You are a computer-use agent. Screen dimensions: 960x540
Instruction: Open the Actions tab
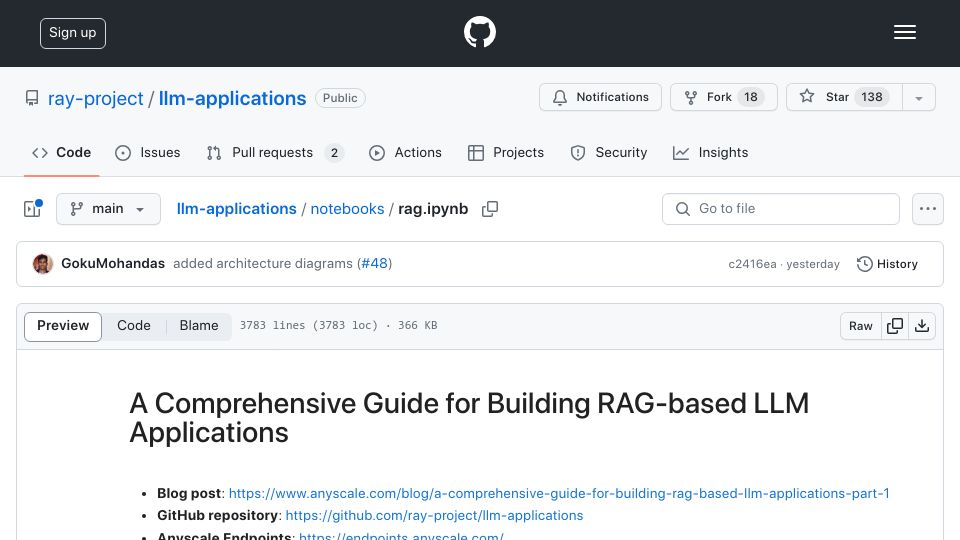(x=405, y=152)
